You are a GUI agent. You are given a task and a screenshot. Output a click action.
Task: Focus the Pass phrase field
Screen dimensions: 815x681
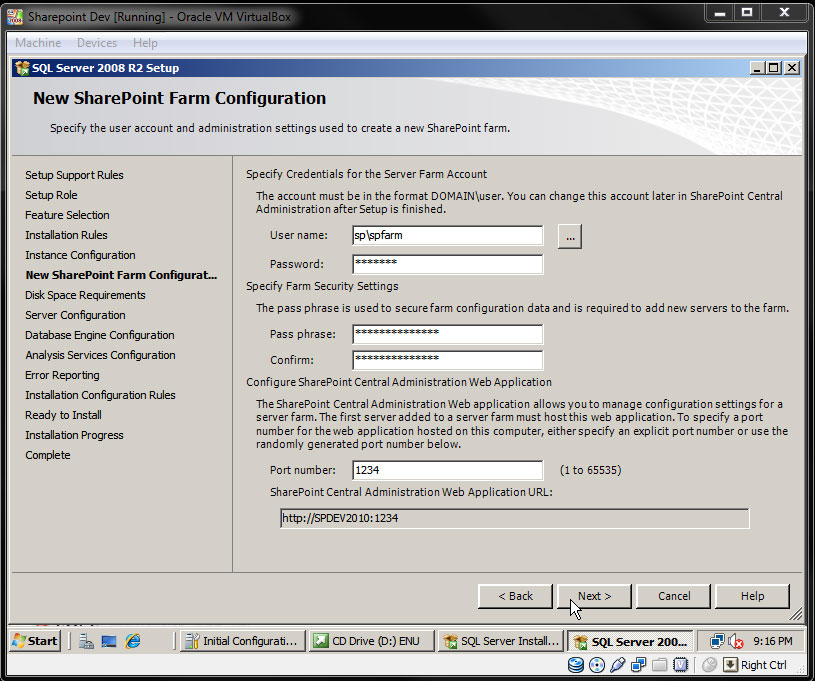(x=448, y=334)
